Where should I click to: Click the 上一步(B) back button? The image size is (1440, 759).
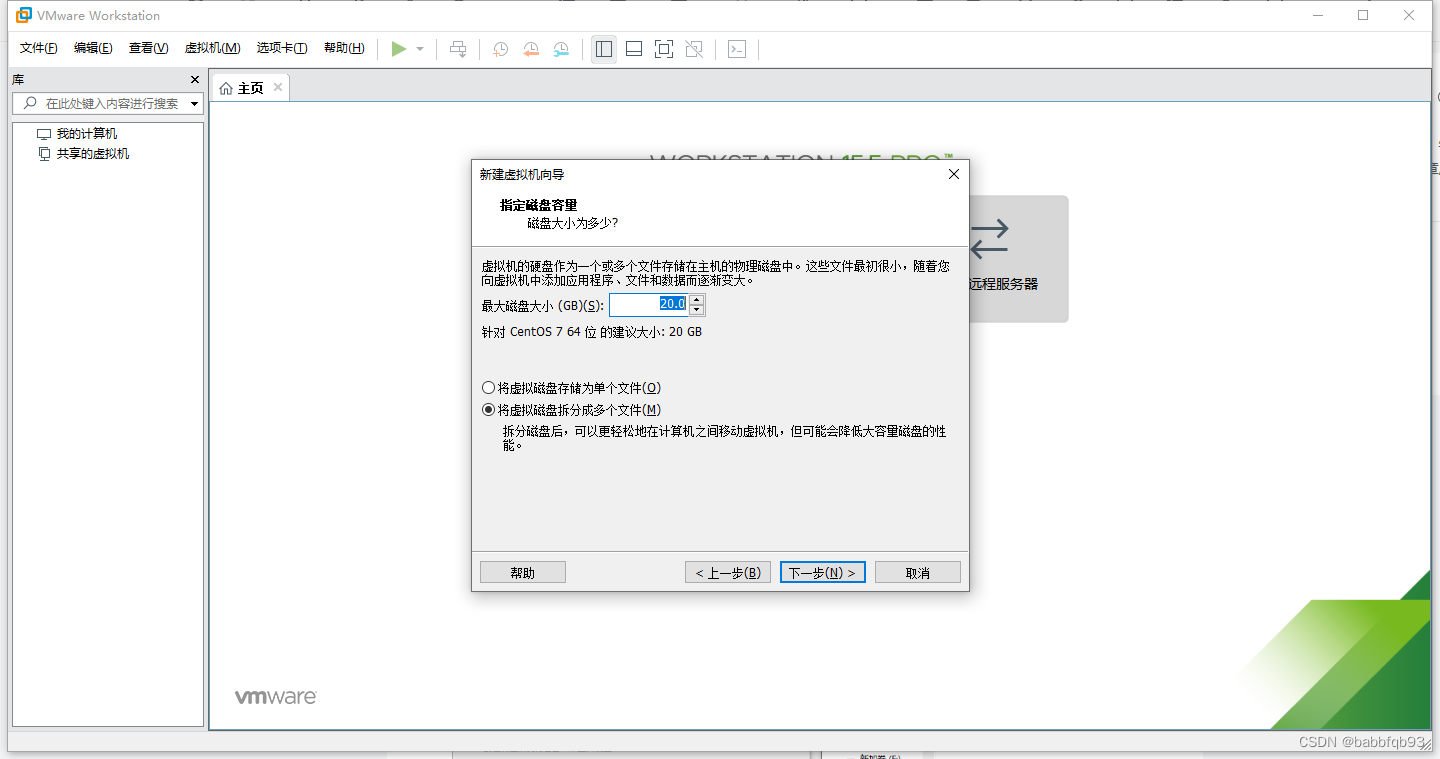tap(728, 572)
